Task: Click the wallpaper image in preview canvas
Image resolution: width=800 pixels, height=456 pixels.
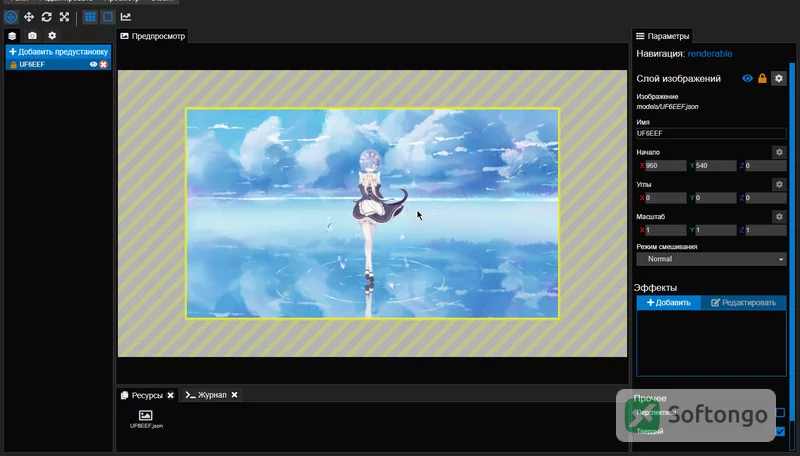Action: click(372, 213)
